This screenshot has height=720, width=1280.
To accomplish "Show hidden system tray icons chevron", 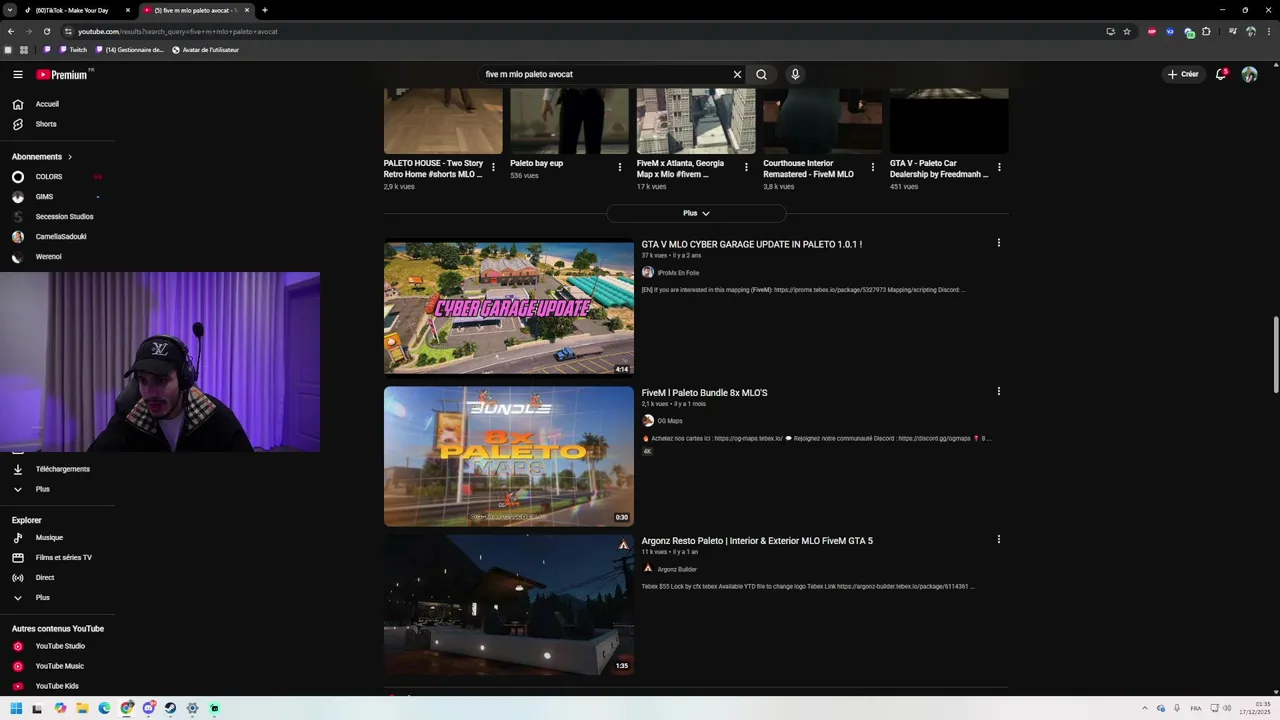I will point(1146,708).
